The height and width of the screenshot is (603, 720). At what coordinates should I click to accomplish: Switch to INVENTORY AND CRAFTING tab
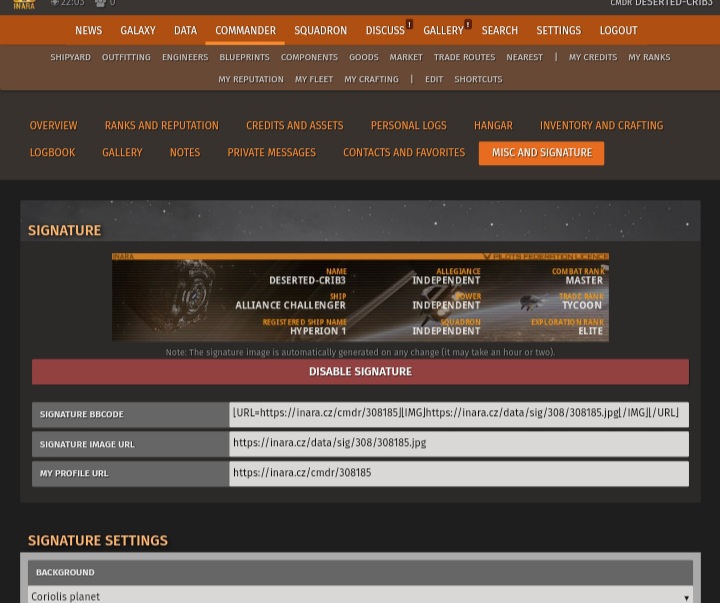pyautogui.click(x=602, y=125)
